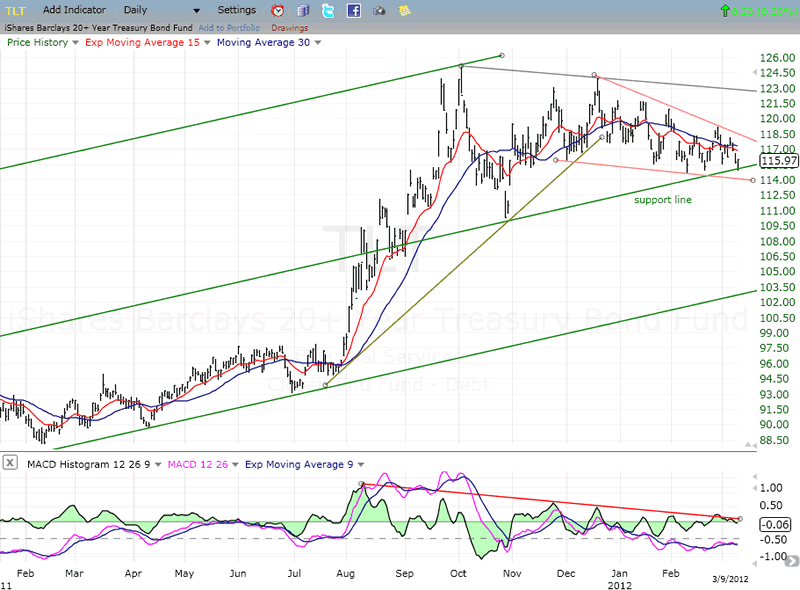Click the camera snapshot icon
Screen dimensions: 800x590
pos(379,10)
